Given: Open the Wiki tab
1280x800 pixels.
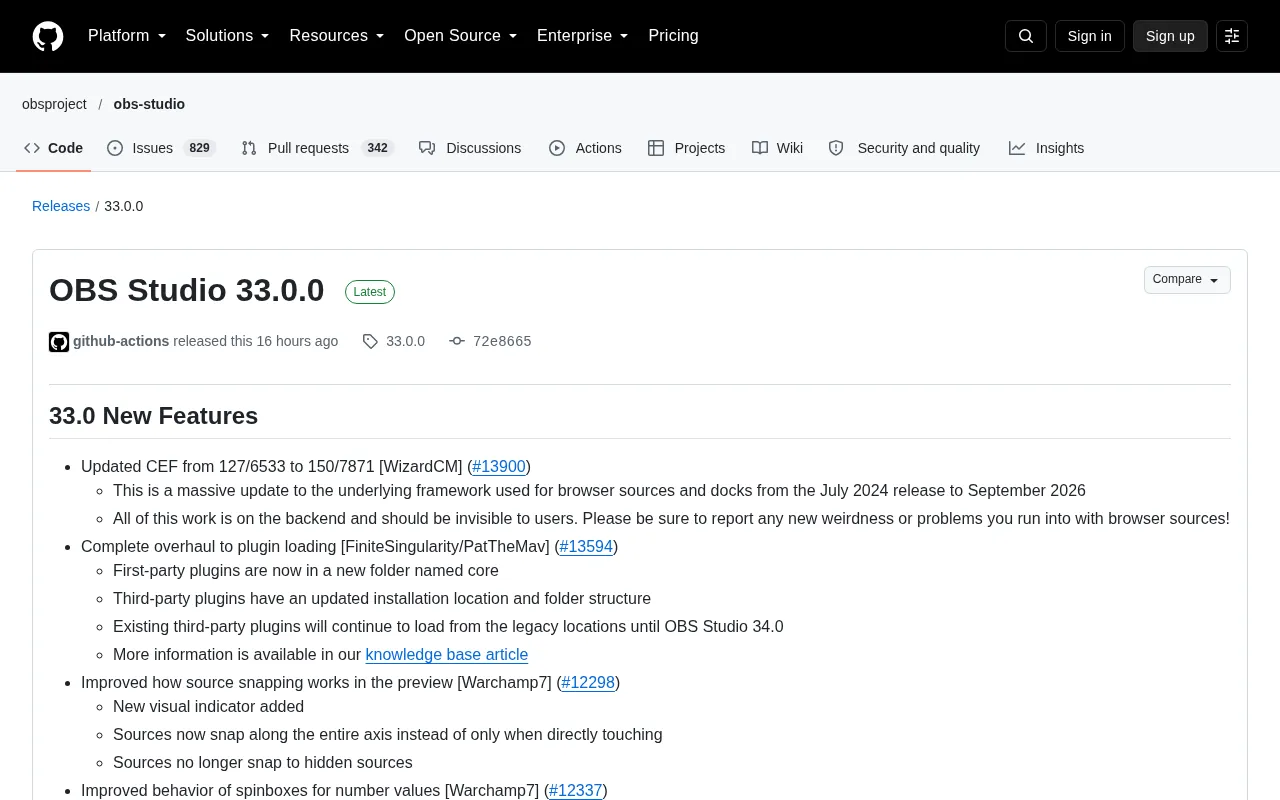Looking at the screenshot, I should pyautogui.click(x=777, y=148).
